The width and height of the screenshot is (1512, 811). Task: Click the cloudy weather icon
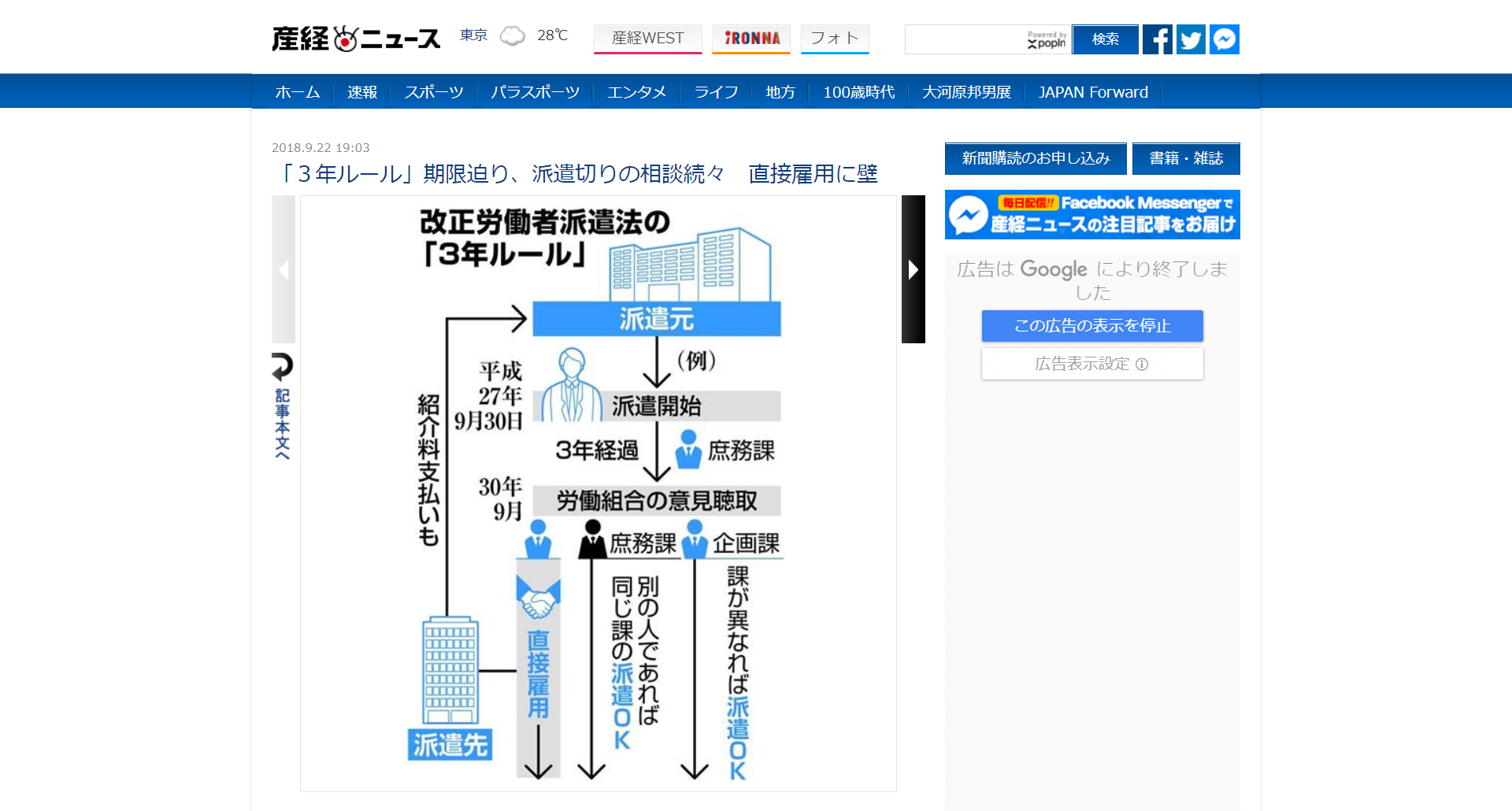pos(513,36)
